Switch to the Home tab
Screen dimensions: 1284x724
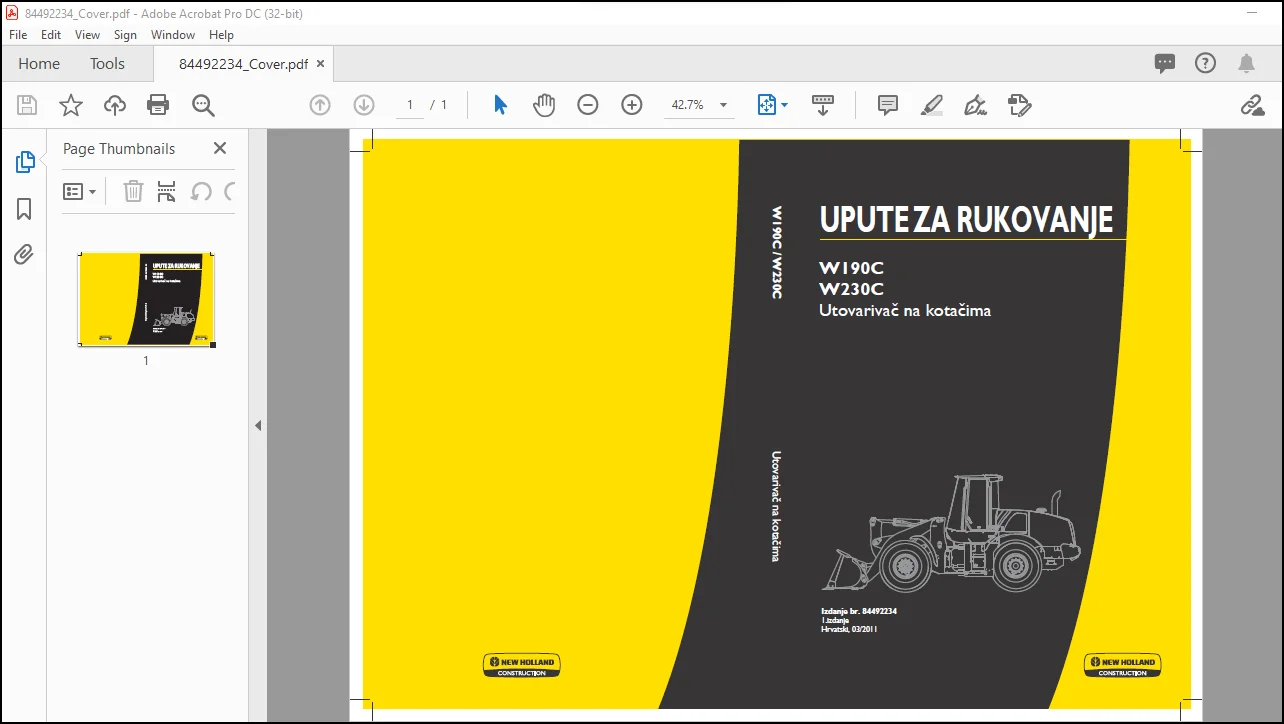(x=39, y=63)
